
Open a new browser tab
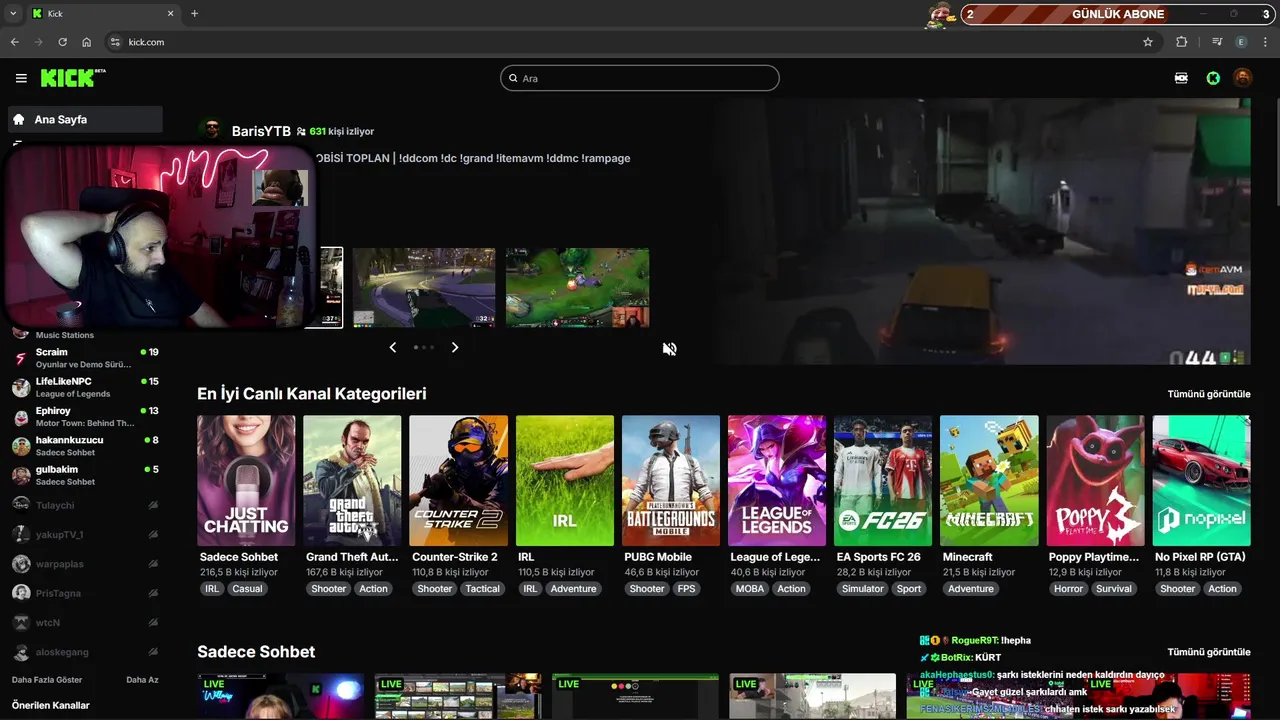tap(194, 14)
